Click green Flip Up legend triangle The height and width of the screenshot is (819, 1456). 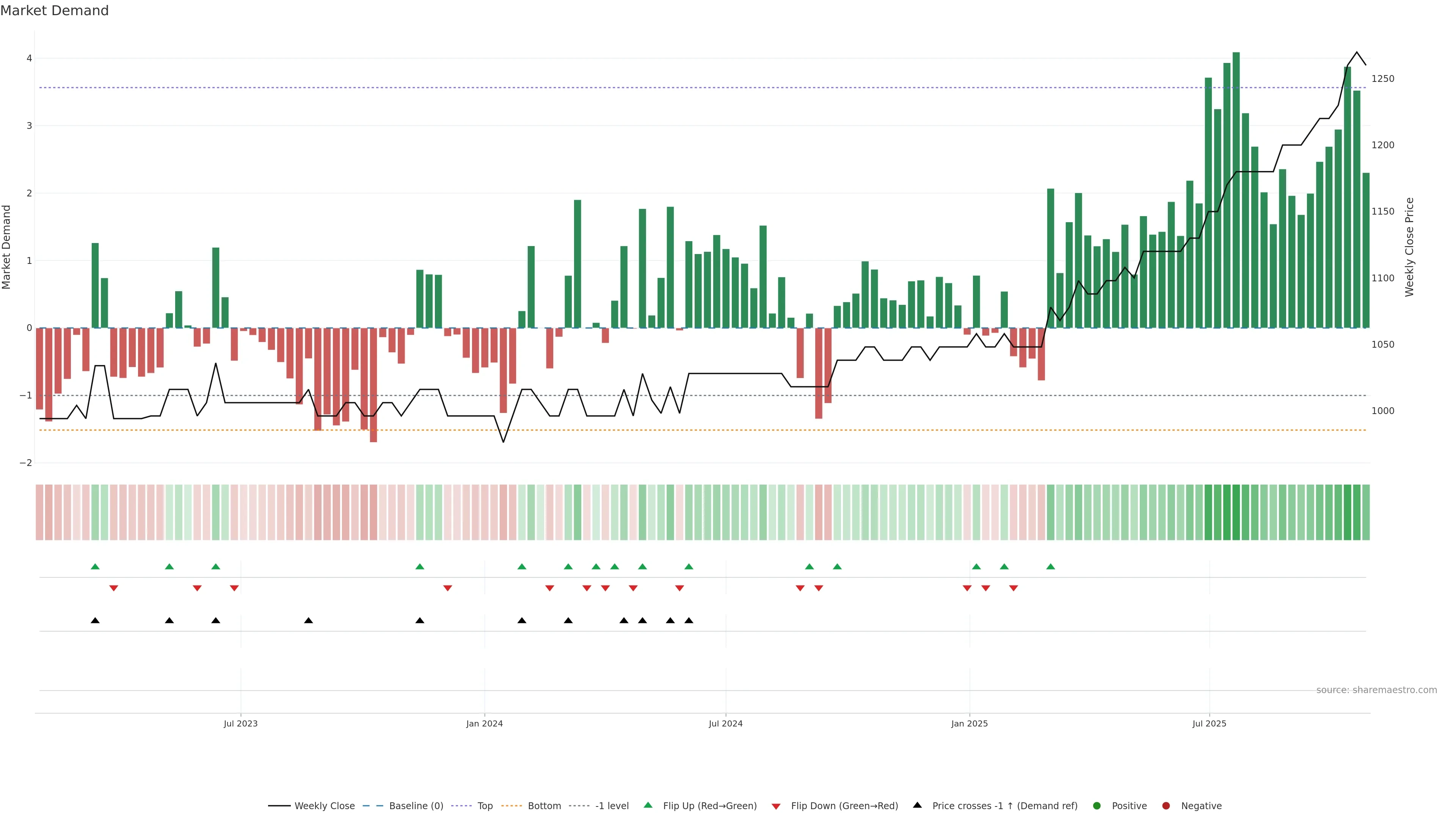click(x=648, y=805)
